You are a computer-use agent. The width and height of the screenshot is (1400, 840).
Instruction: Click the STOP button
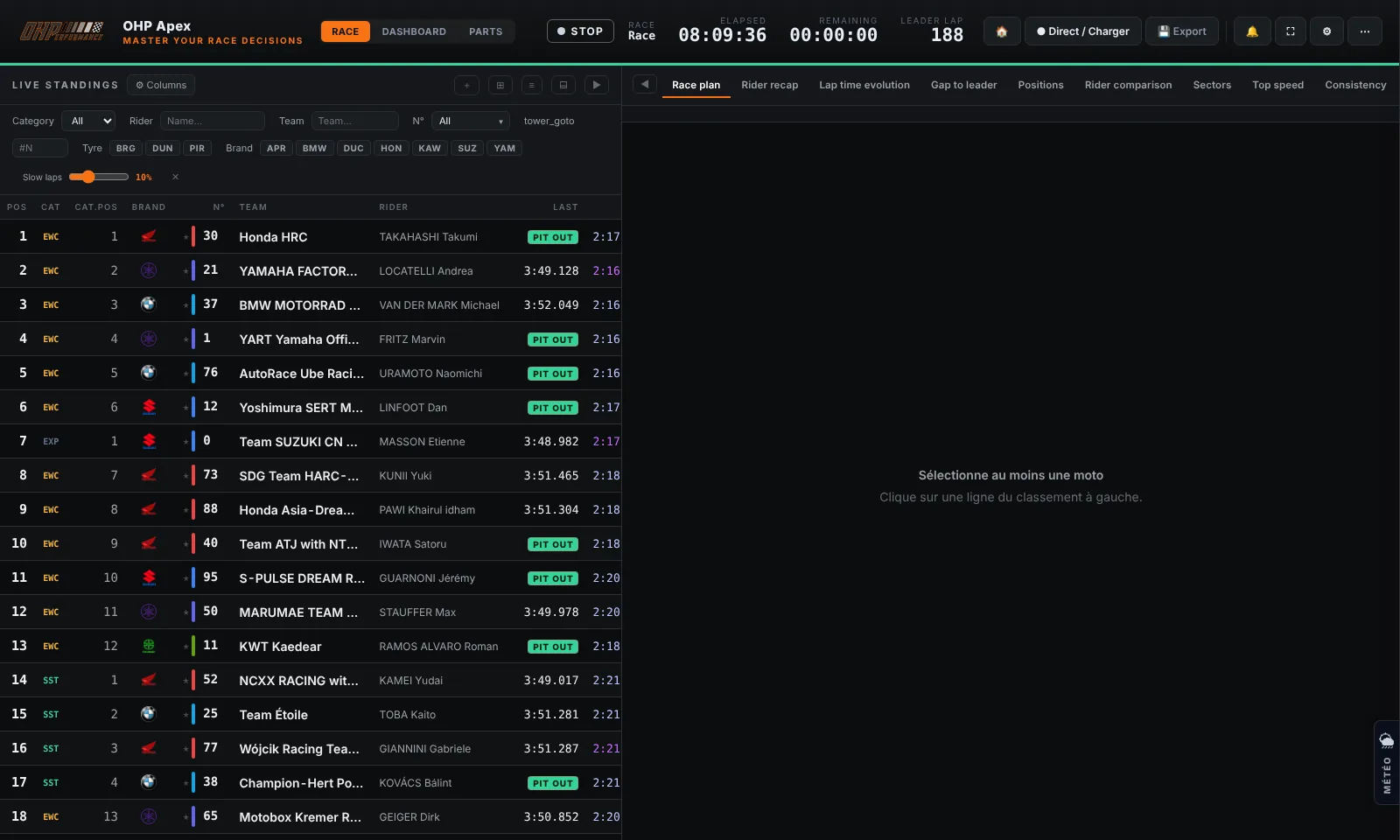pyautogui.click(x=580, y=31)
